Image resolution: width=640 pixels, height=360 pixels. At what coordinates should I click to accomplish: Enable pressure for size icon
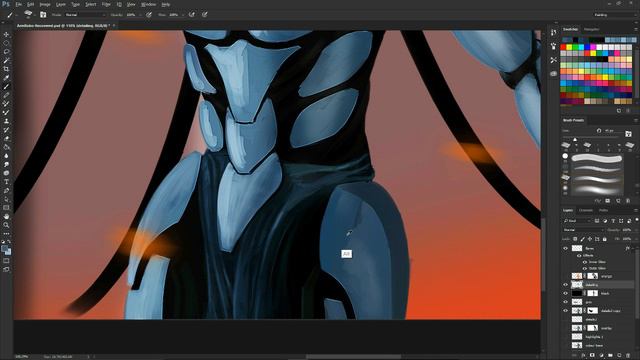(204, 15)
